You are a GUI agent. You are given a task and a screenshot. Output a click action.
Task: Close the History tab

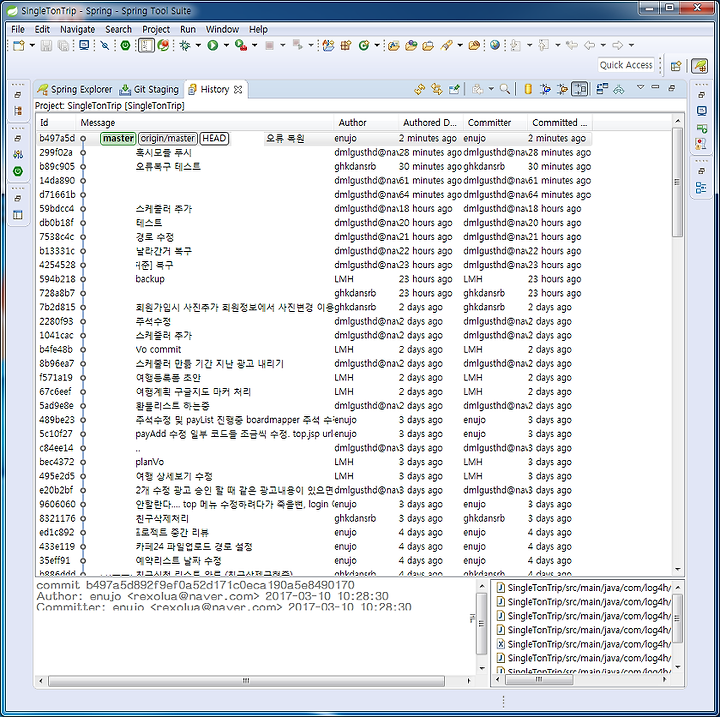pos(238,90)
